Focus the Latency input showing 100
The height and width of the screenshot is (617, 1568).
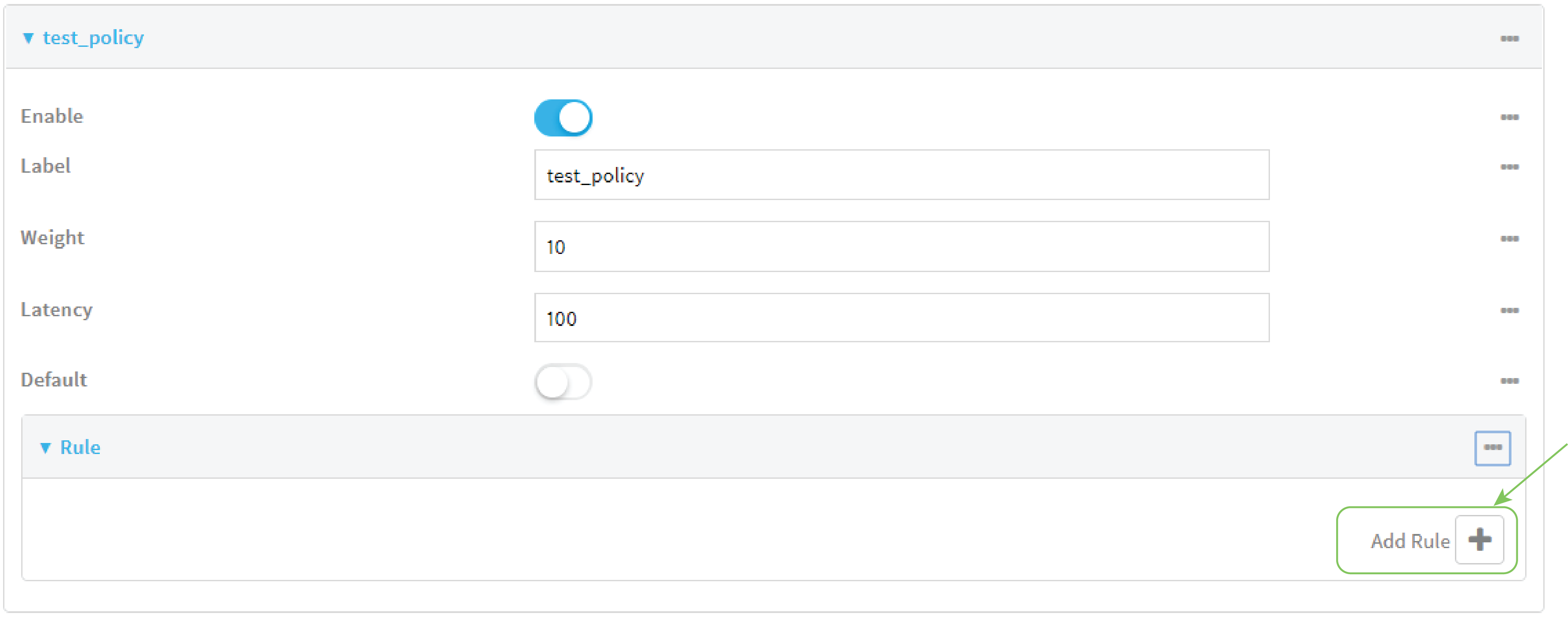(901, 317)
